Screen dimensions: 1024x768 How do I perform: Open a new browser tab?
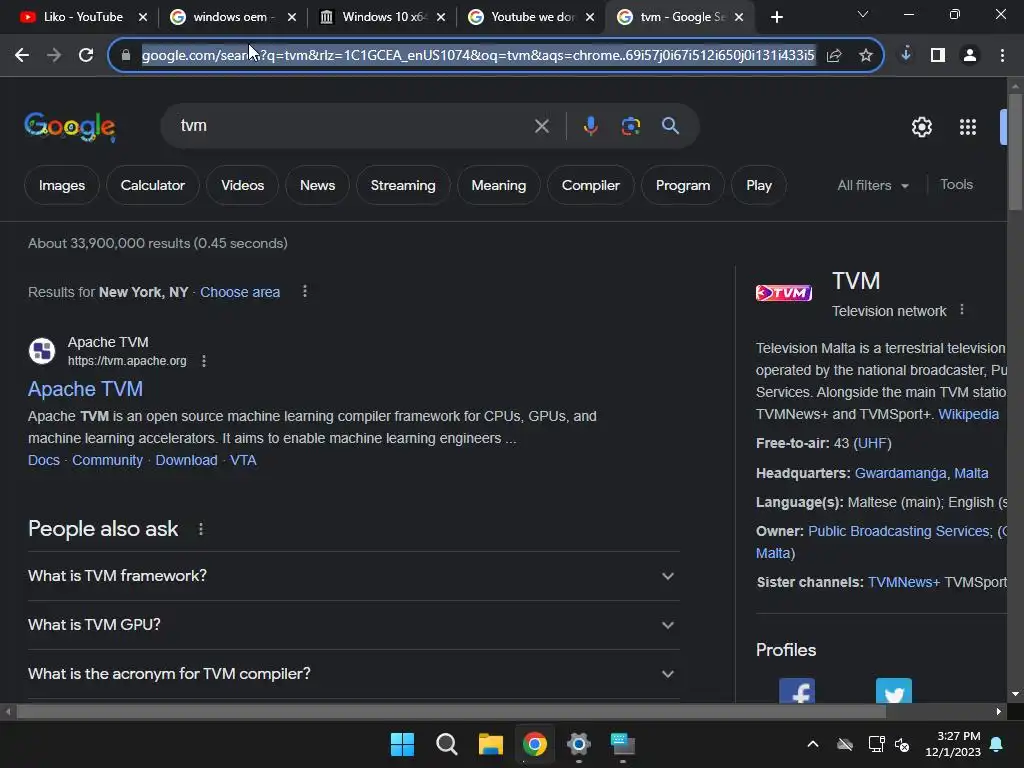click(x=776, y=18)
